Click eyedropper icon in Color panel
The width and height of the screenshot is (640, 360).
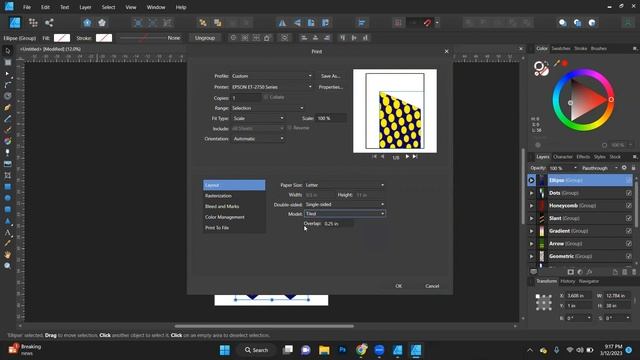pos(557,63)
